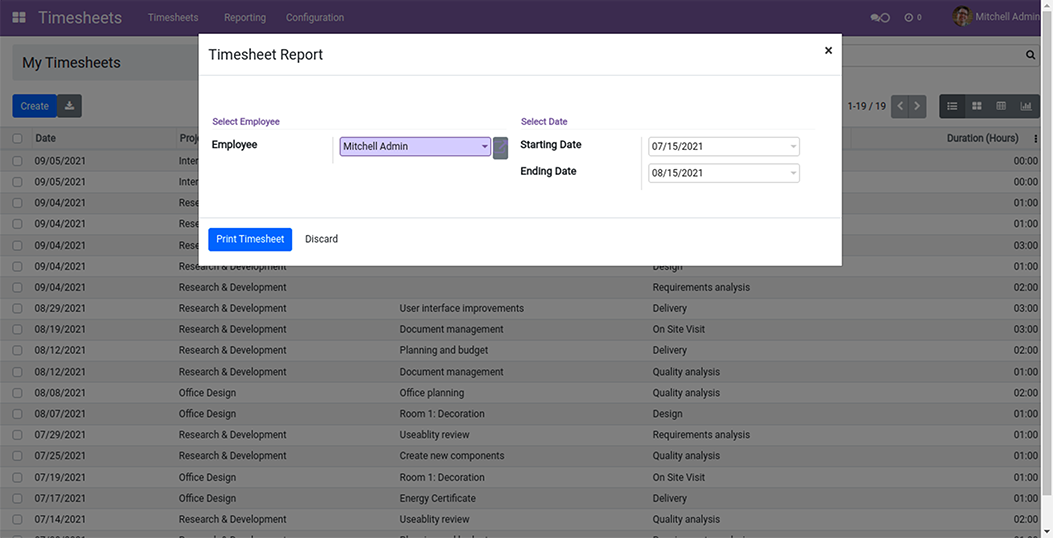Check the 07/25/2021 row checkbox
1053x538 pixels.
17,456
